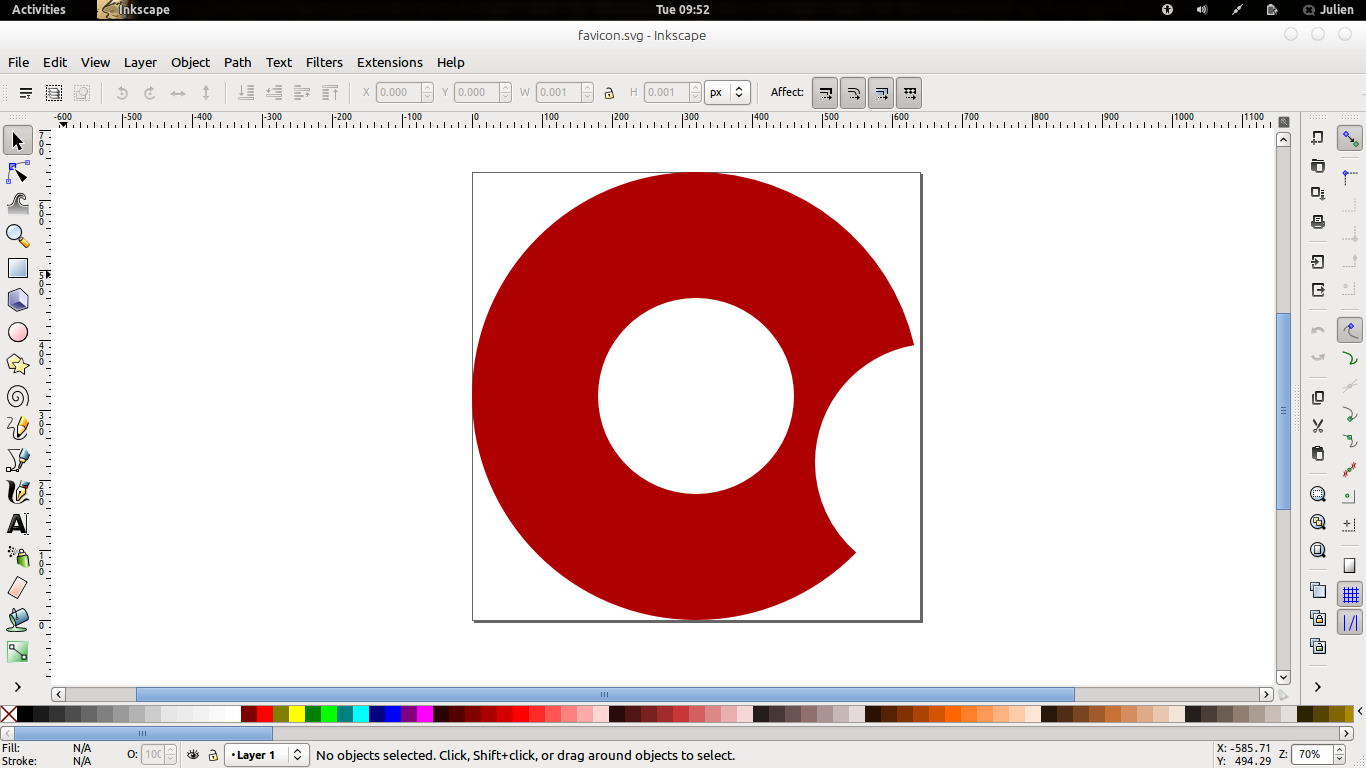The image size is (1366, 768).
Task: Expand the color palette menu arrow
Action: [x=1360, y=712]
